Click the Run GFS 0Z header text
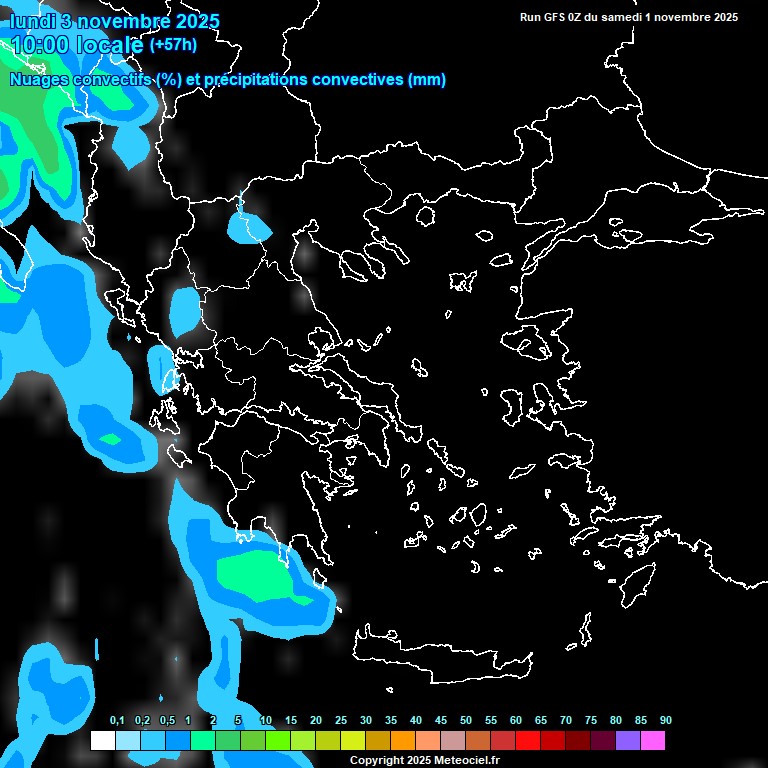768x768 pixels. (629, 17)
